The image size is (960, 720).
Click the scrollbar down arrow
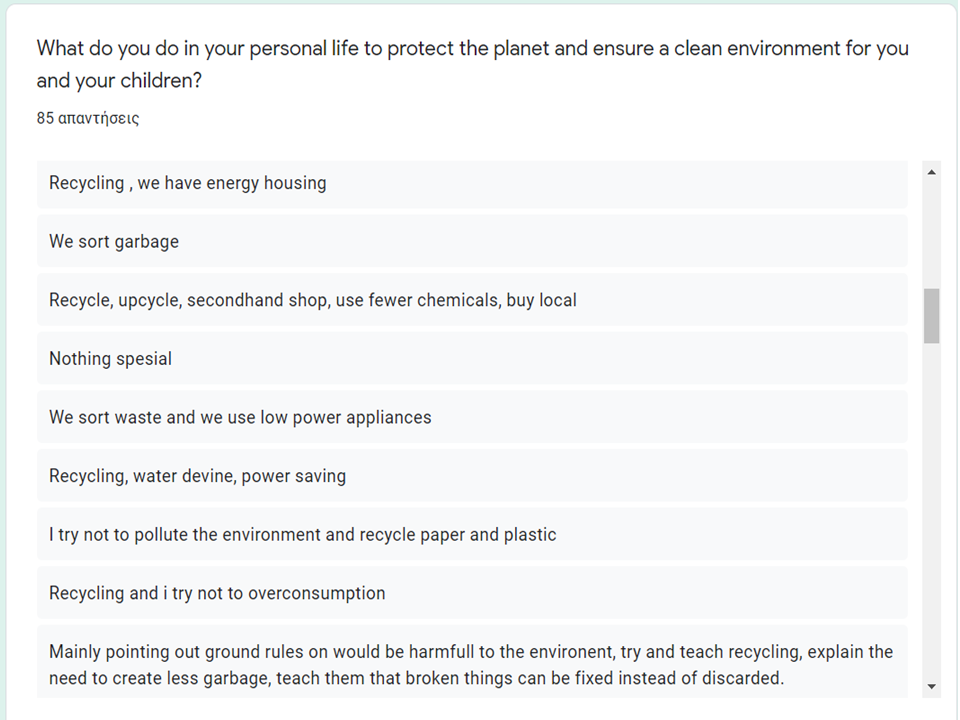(931, 686)
